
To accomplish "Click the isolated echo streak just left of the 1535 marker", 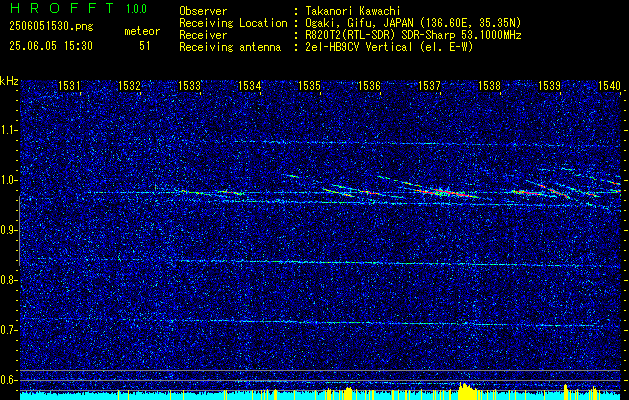I will 291,176.
